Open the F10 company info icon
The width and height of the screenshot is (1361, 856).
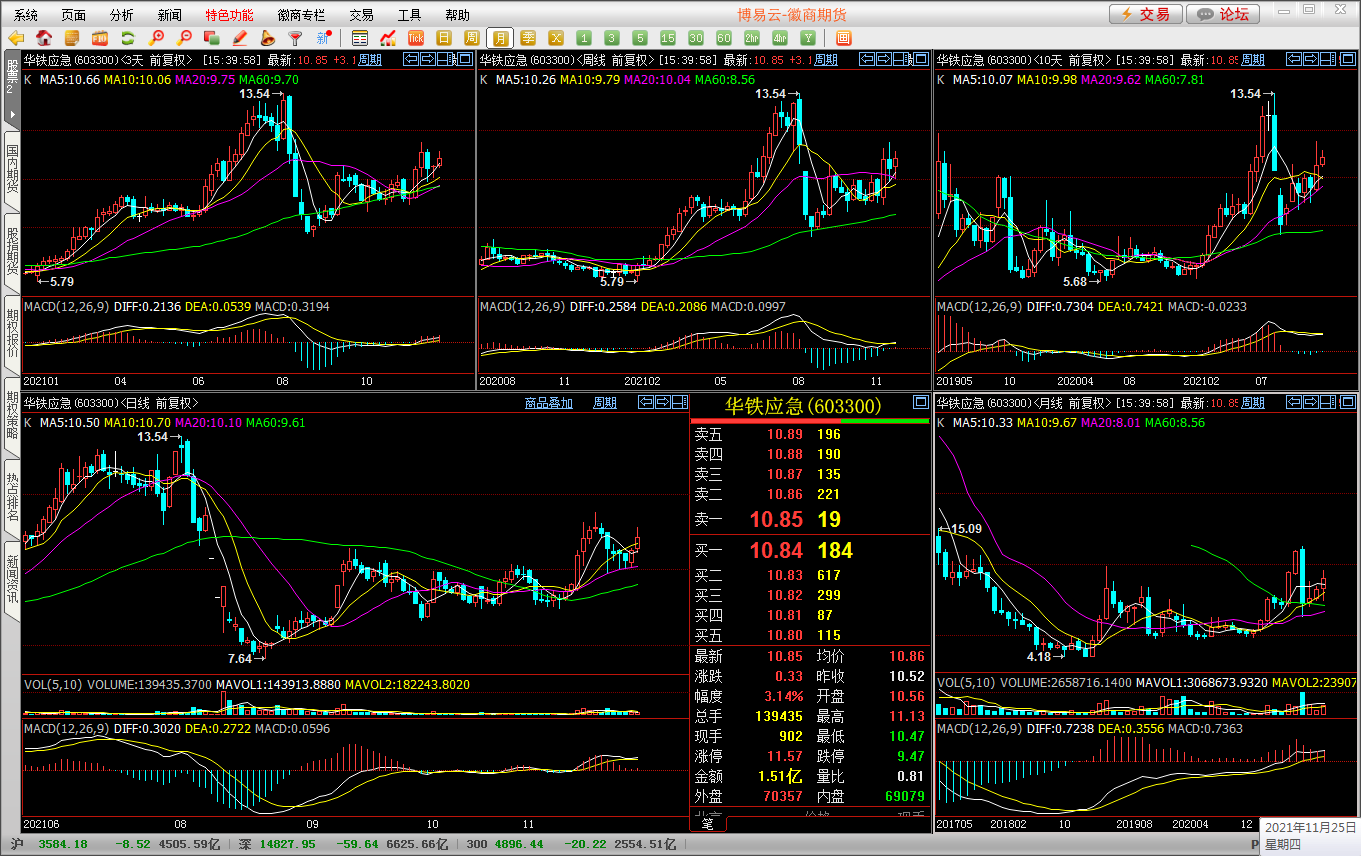[x=100, y=38]
